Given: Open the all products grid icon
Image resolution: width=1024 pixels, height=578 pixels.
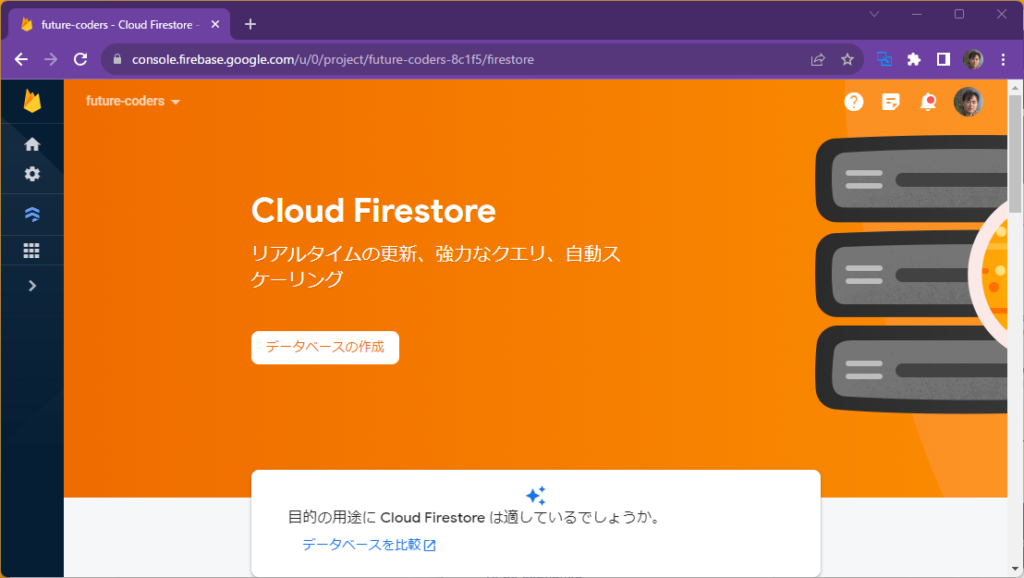Looking at the screenshot, I should 31,250.
